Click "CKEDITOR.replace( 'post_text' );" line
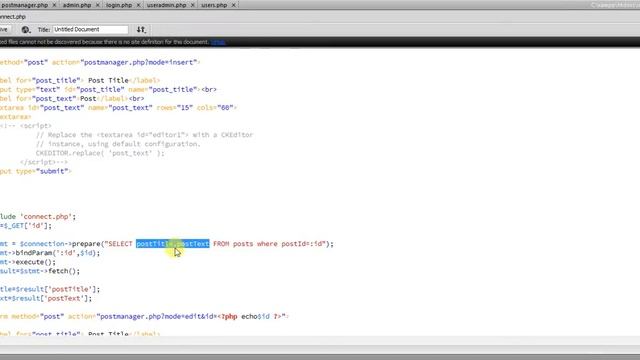Image resolution: width=640 pixels, height=360 pixels. [100, 153]
